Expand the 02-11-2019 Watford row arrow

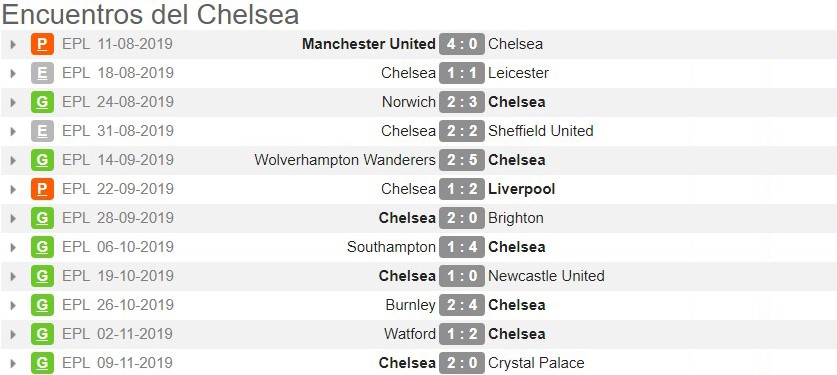[13, 334]
